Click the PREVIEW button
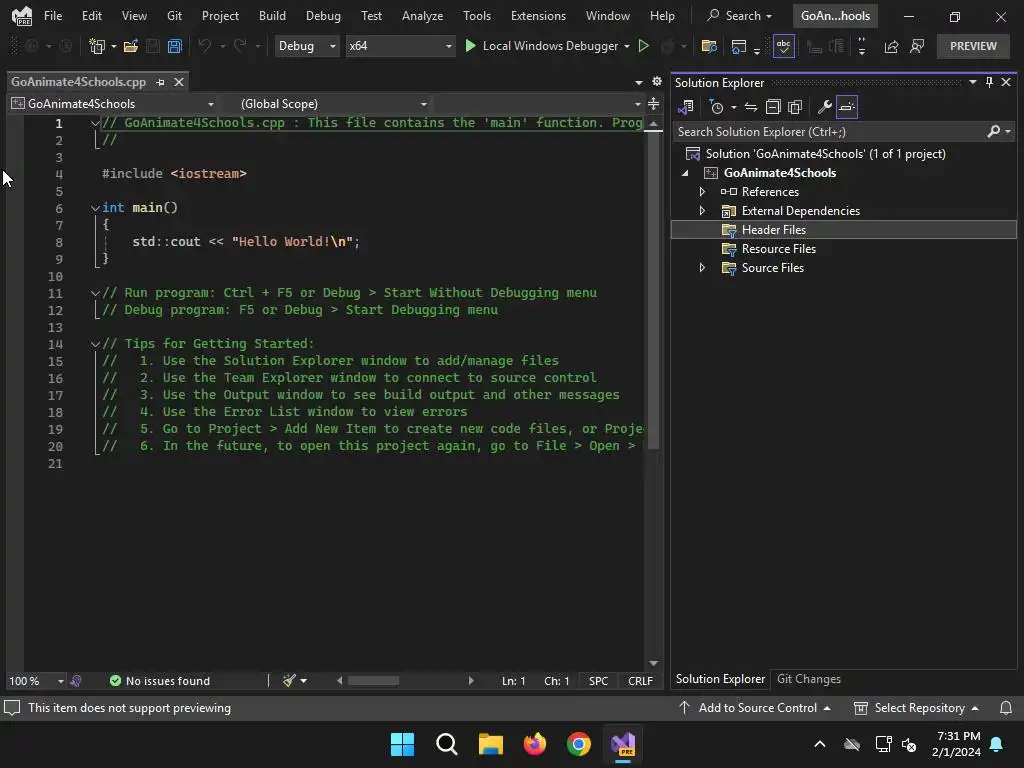 tap(973, 46)
